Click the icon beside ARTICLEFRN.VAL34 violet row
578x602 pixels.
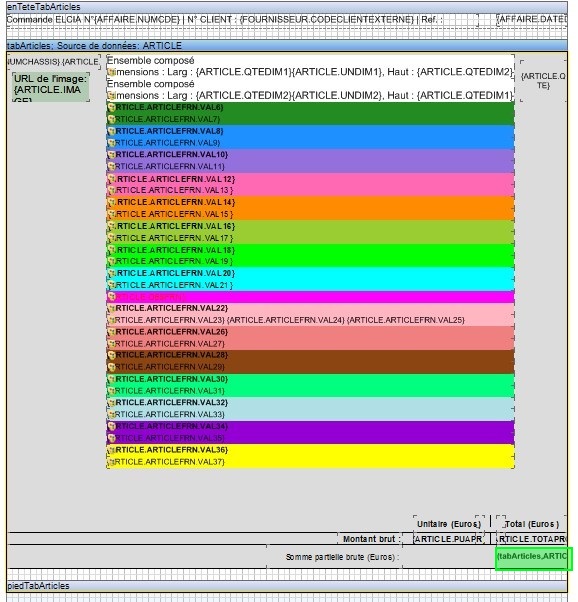point(111,426)
